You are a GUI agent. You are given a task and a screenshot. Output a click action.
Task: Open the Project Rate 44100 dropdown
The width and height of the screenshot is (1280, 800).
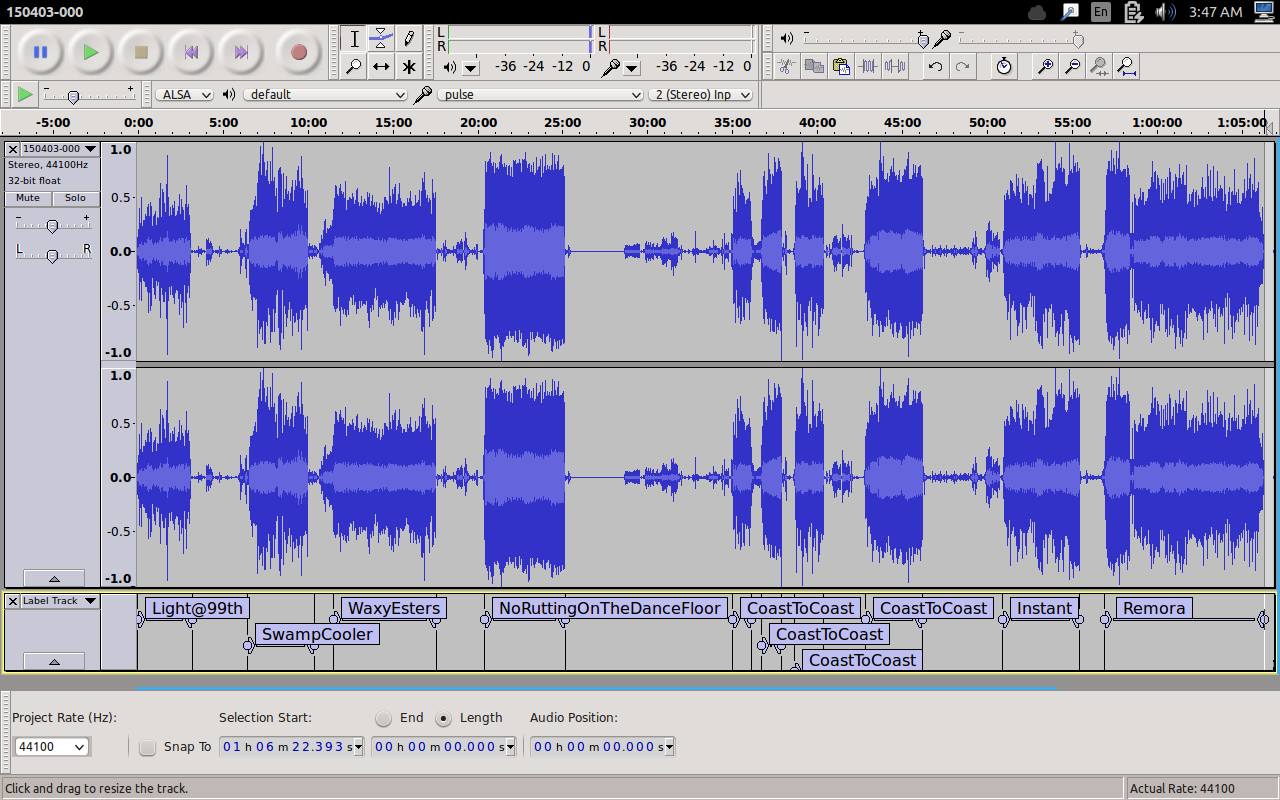click(52, 747)
